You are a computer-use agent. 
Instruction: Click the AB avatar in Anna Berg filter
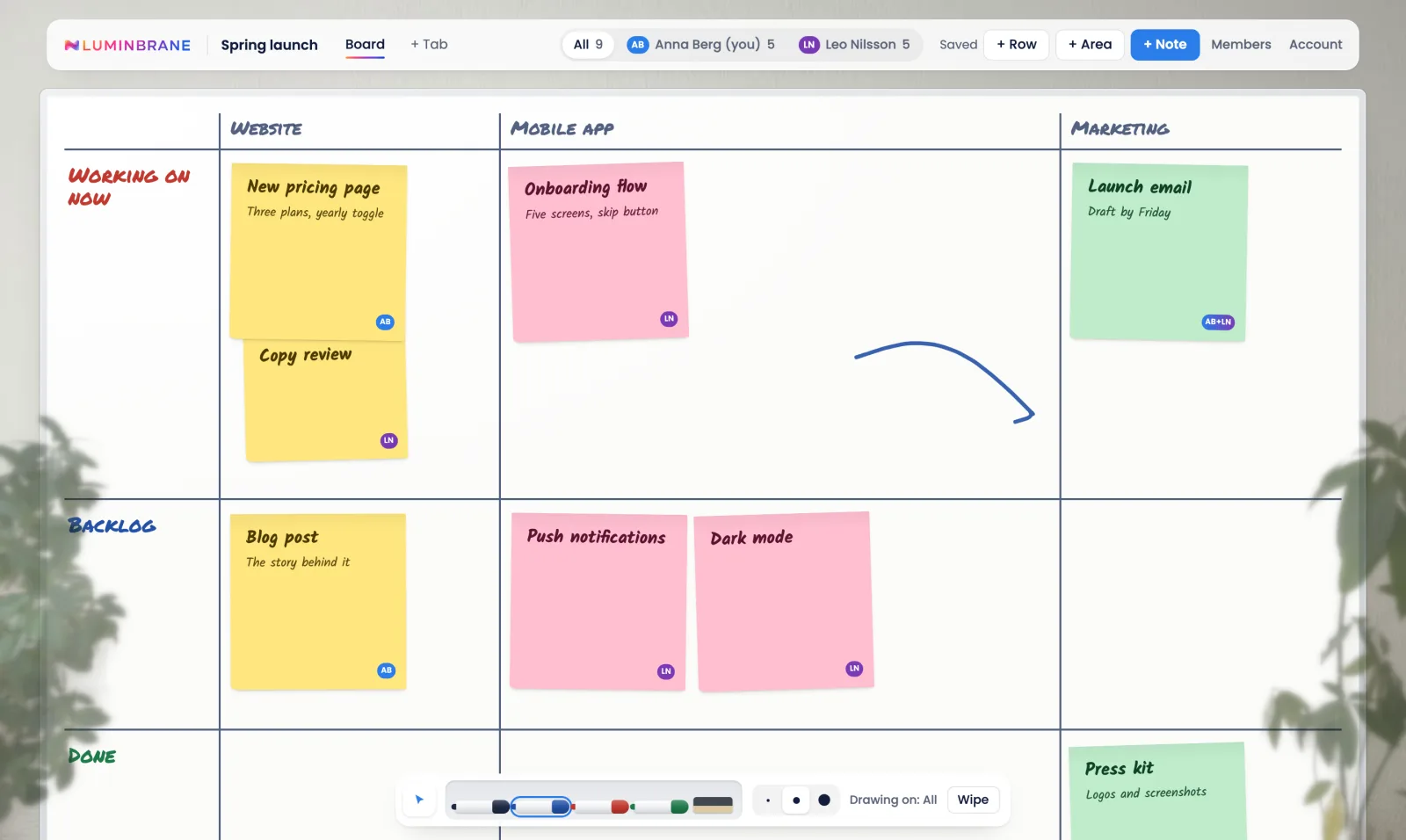point(638,44)
